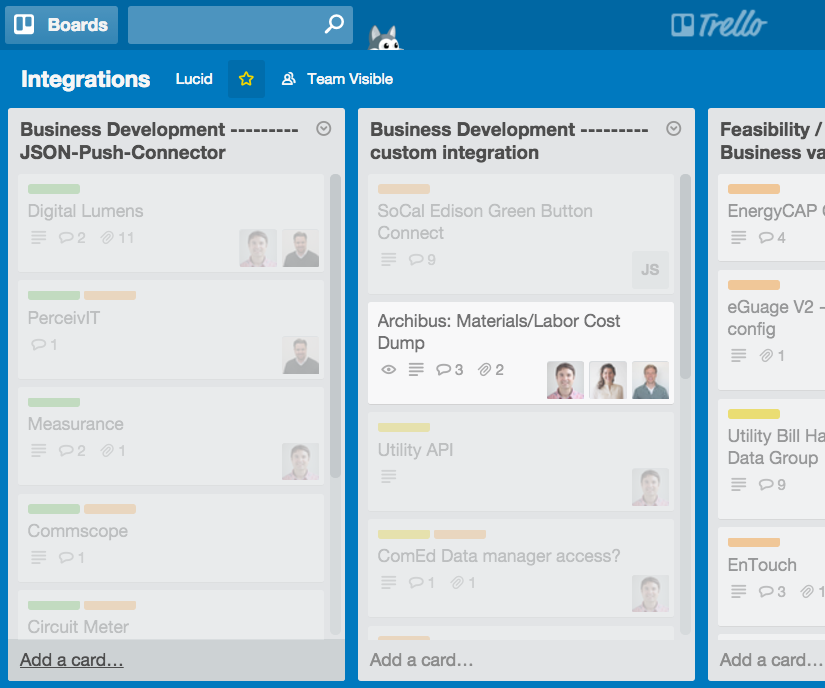
Task: Open the EnTouch card
Action: tap(771, 576)
